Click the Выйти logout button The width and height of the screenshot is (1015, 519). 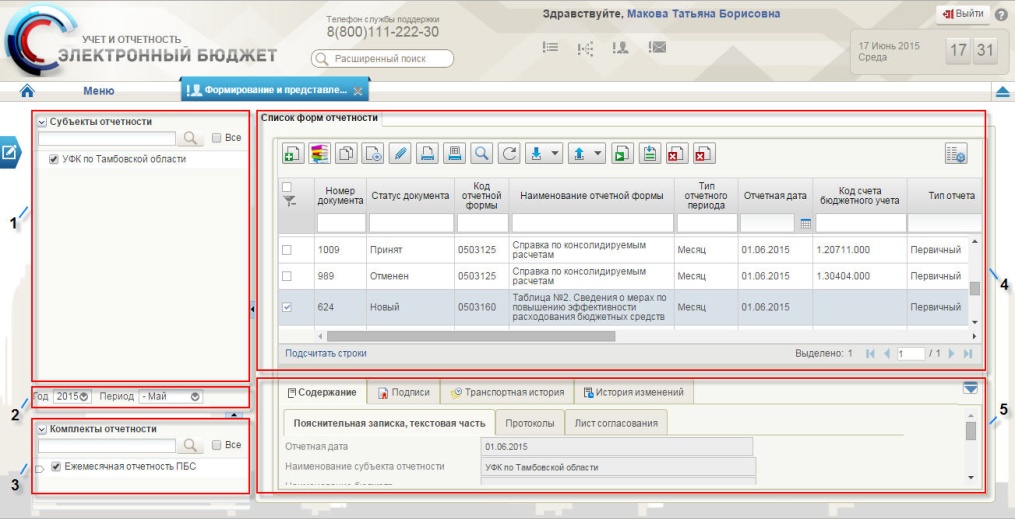963,14
